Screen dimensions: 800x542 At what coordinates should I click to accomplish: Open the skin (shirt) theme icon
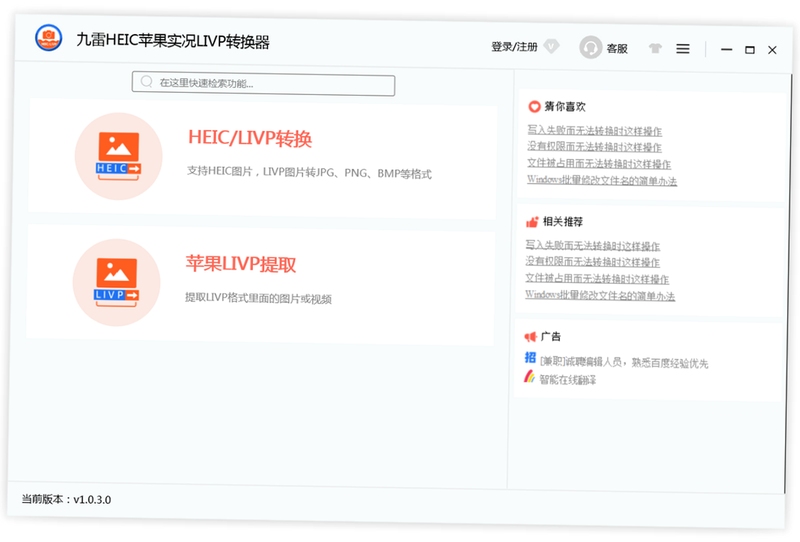click(x=655, y=48)
